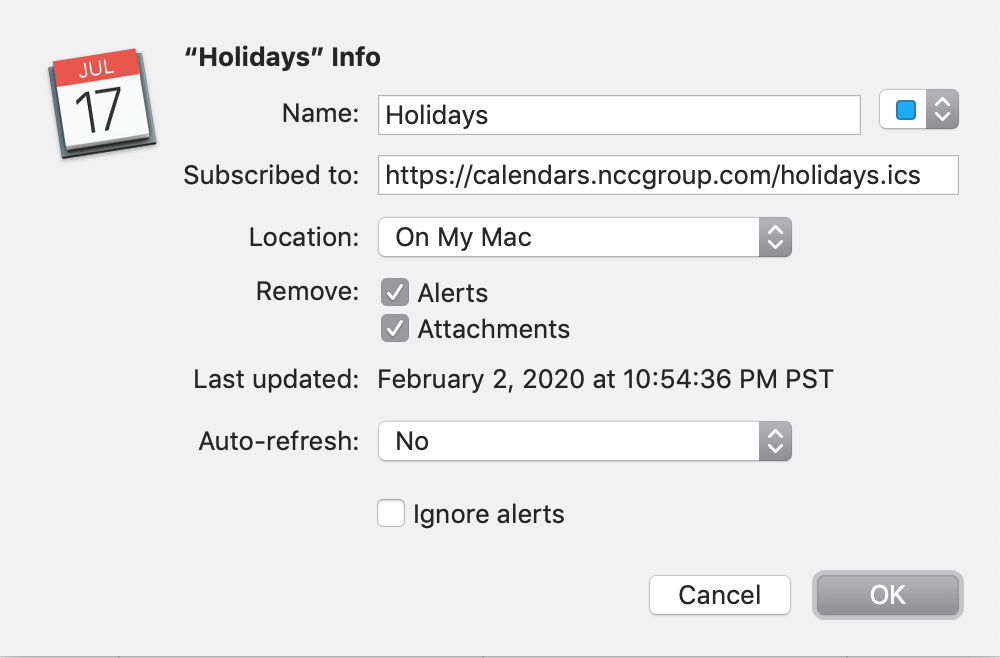
Task: Click the "Holidays" Info dialog title
Action: pos(283,57)
